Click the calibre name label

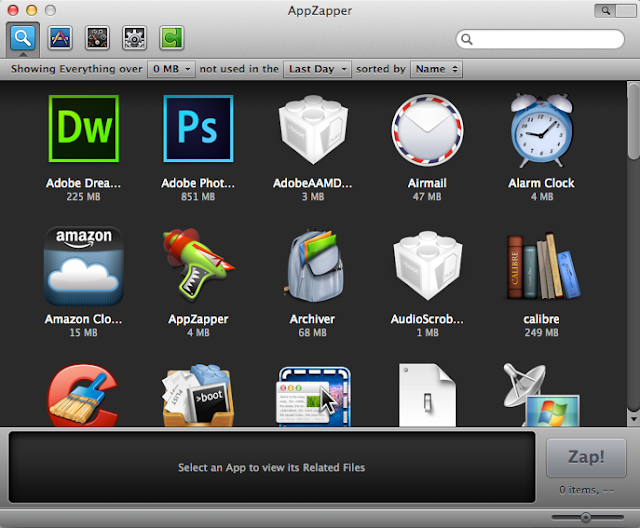click(x=541, y=319)
